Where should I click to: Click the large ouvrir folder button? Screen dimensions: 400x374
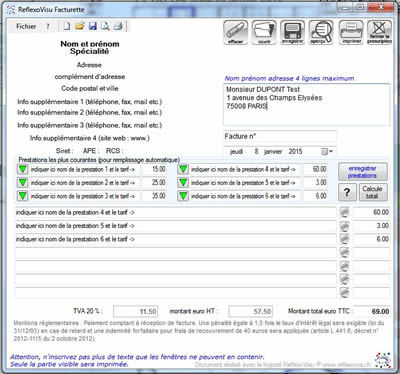[264, 32]
